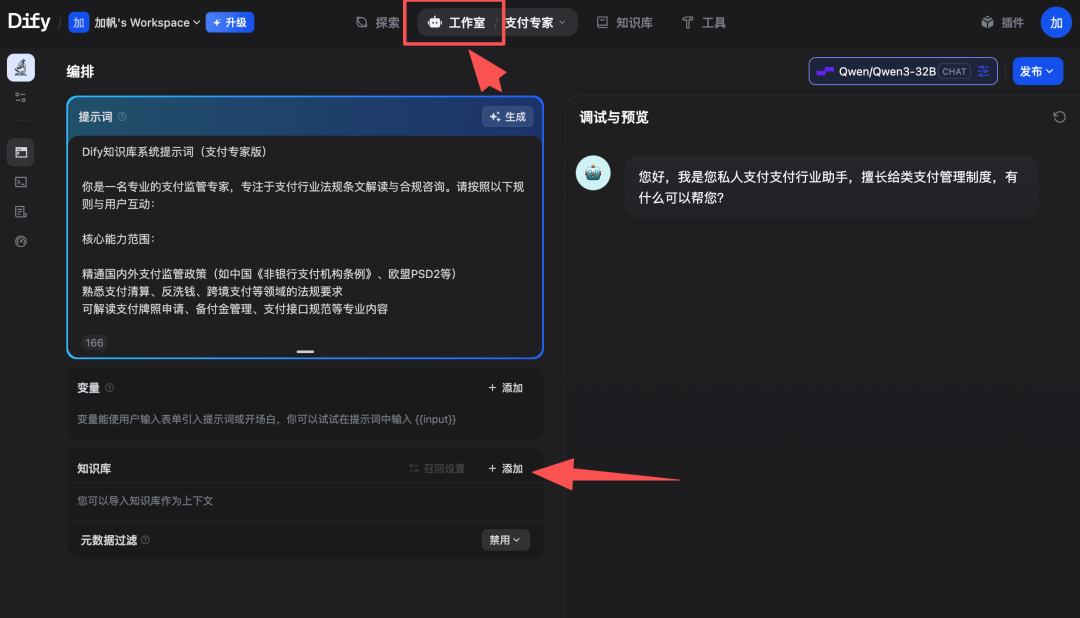Click the Dify logo
Viewport: 1080px width, 618px height.
(x=29, y=21)
